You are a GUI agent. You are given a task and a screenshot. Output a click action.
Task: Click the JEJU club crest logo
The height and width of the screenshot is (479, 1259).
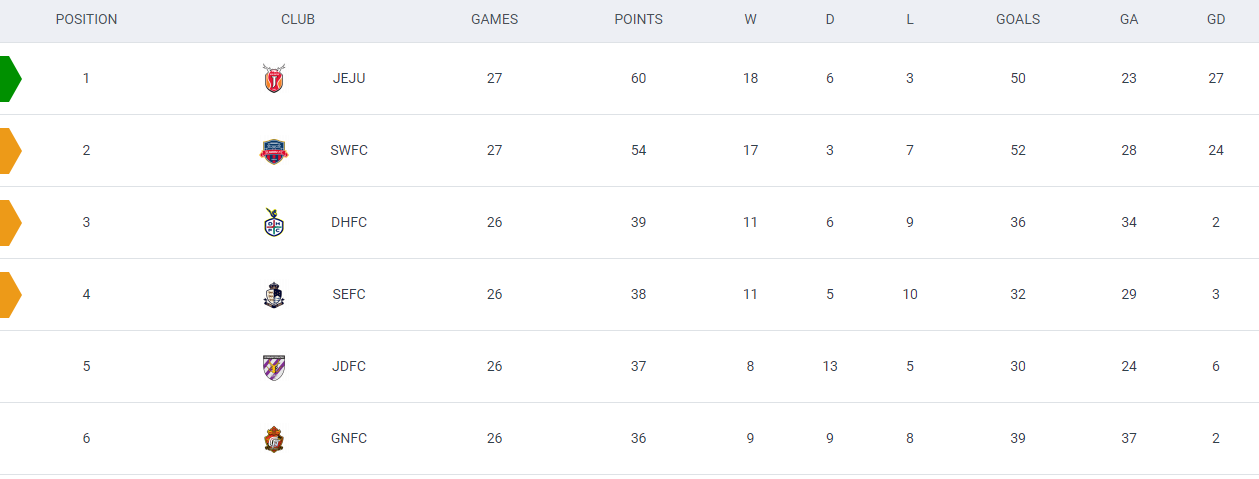273,78
